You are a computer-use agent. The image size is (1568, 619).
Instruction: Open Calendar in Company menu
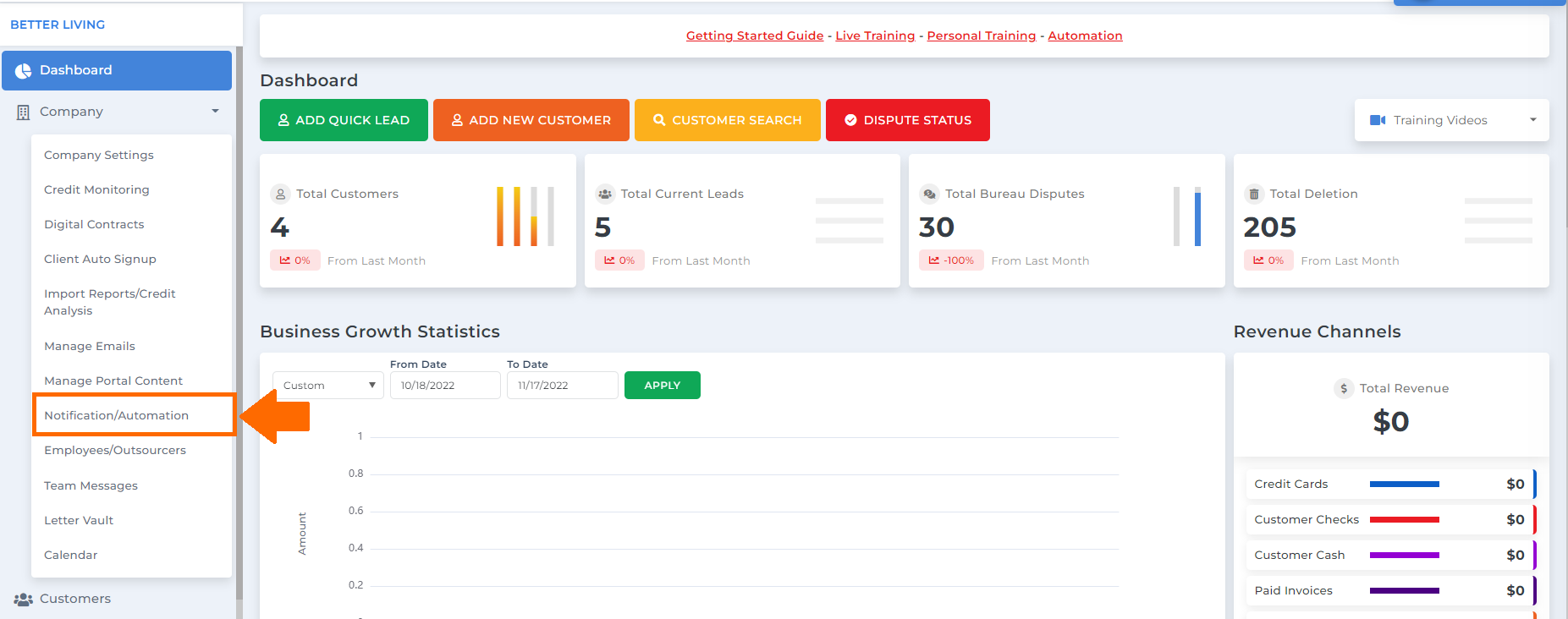pyautogui.click(x=71, y=555)
